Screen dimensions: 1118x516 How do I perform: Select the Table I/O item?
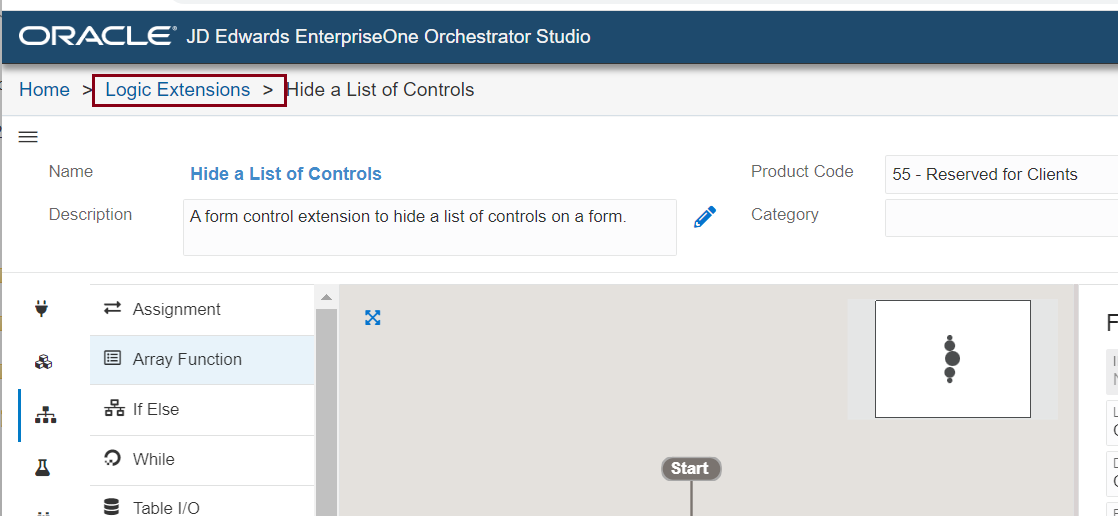pyautogui.click(x=165, y=507)
